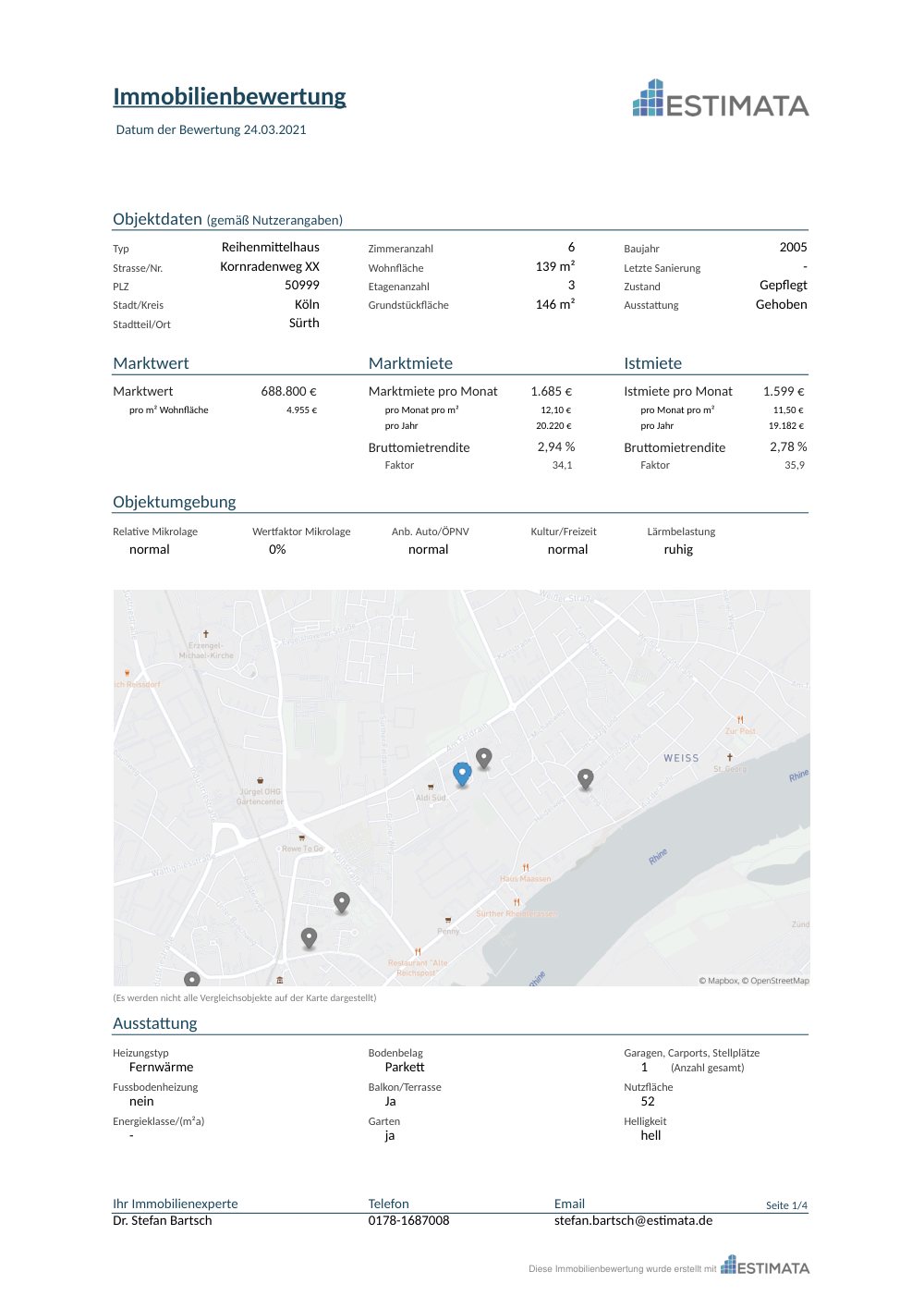Viewport: 924px width, 1308px height.
Task: Click the phone number 0178-1687008
Action: pyautogui.click(x=409, y=1220)
